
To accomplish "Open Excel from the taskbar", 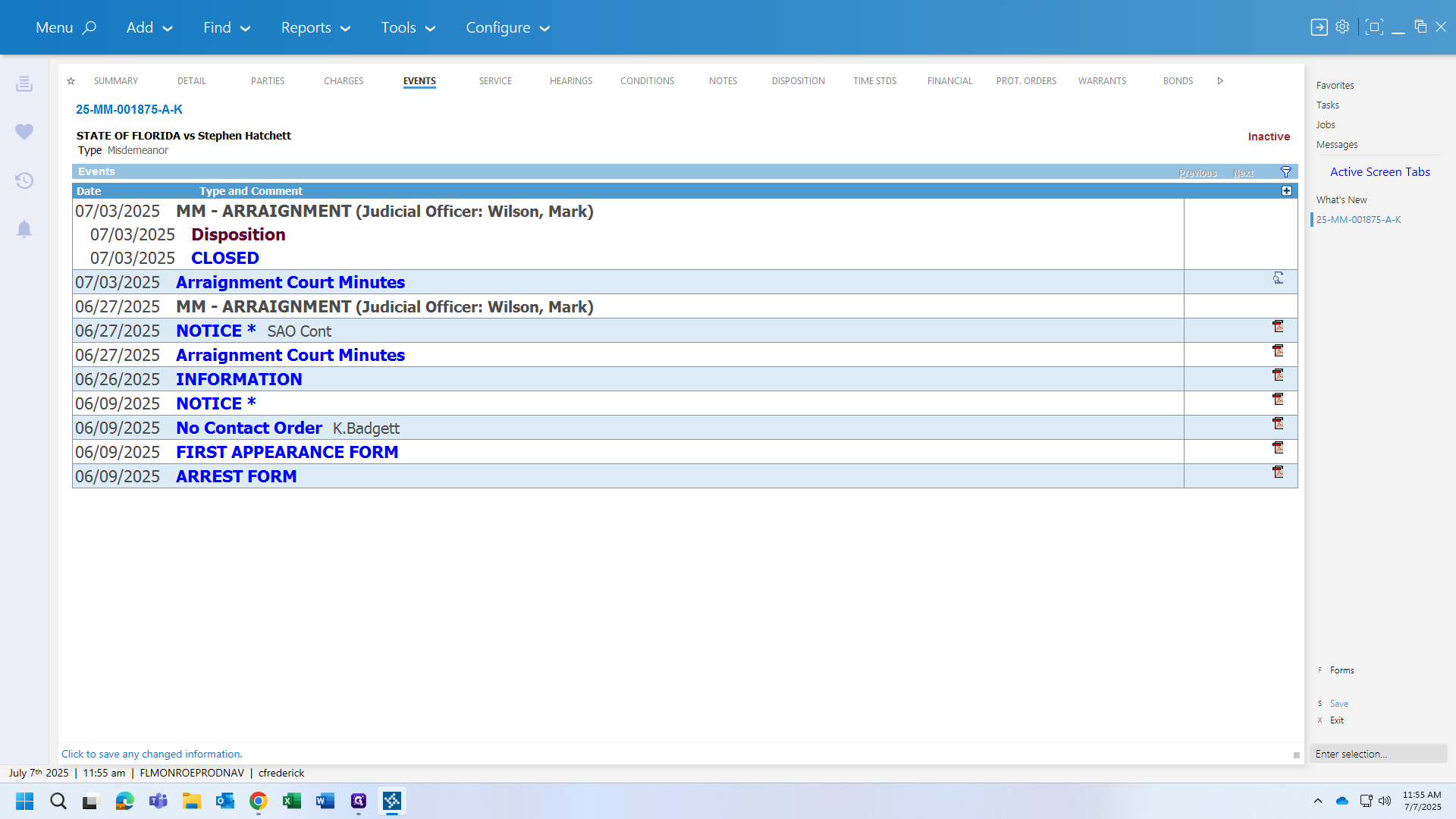I will (292, 801).
